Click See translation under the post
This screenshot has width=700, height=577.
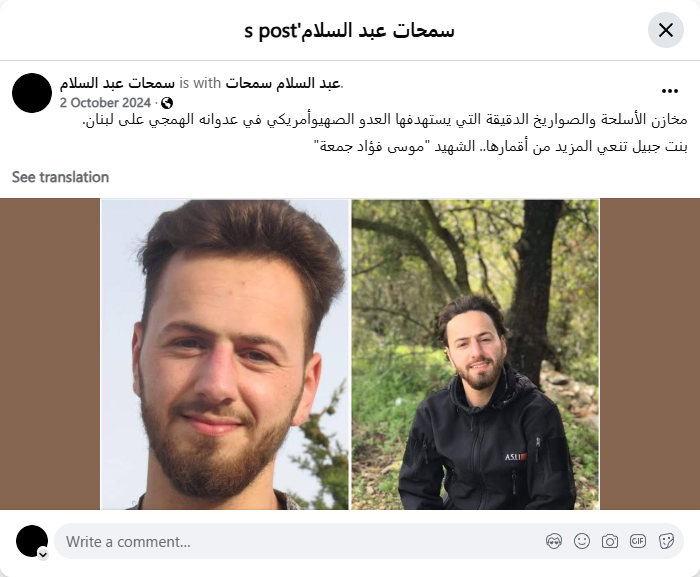click(60, 177)
